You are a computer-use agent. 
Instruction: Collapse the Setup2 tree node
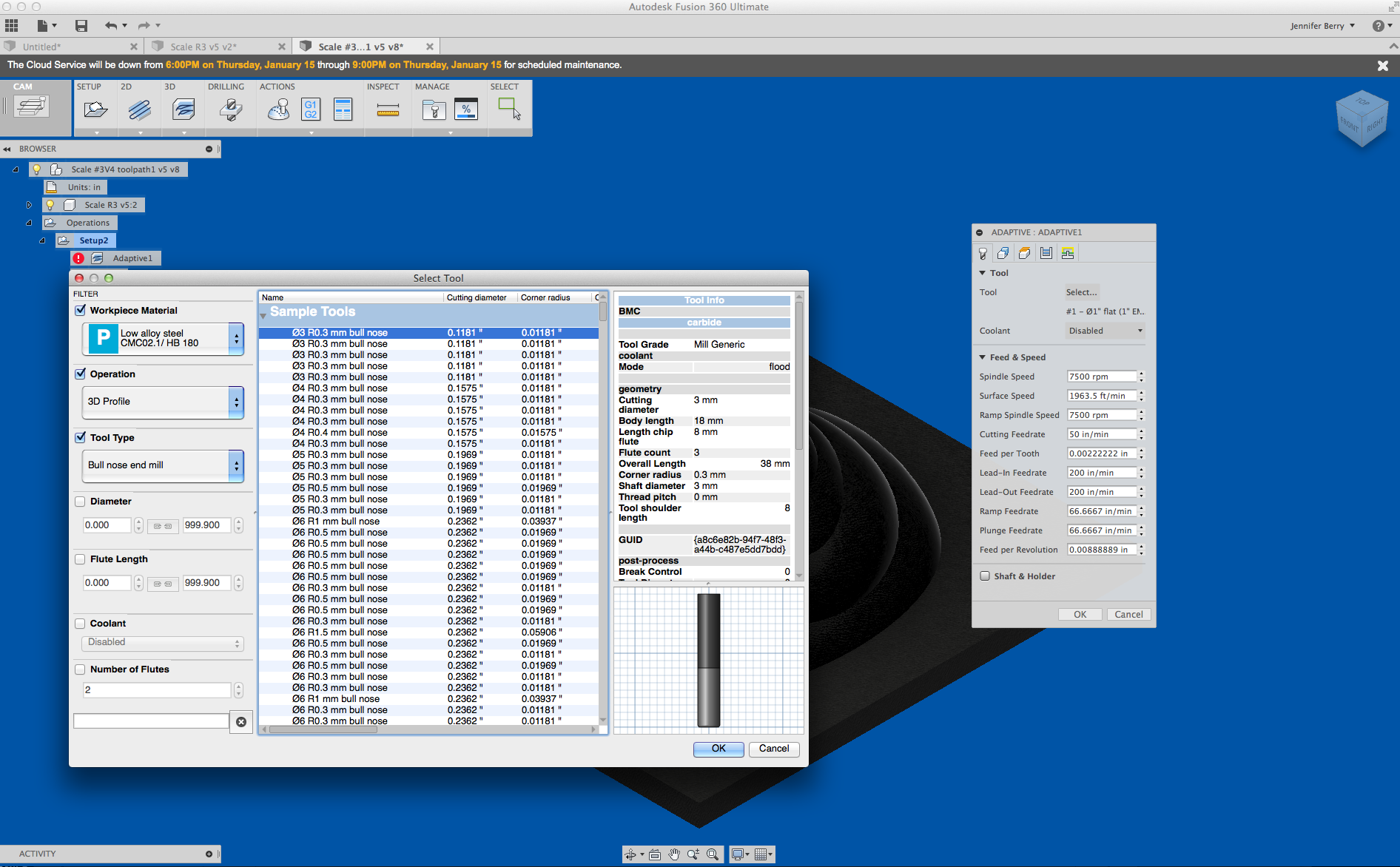pyautogui.click(x=42, y=240)
